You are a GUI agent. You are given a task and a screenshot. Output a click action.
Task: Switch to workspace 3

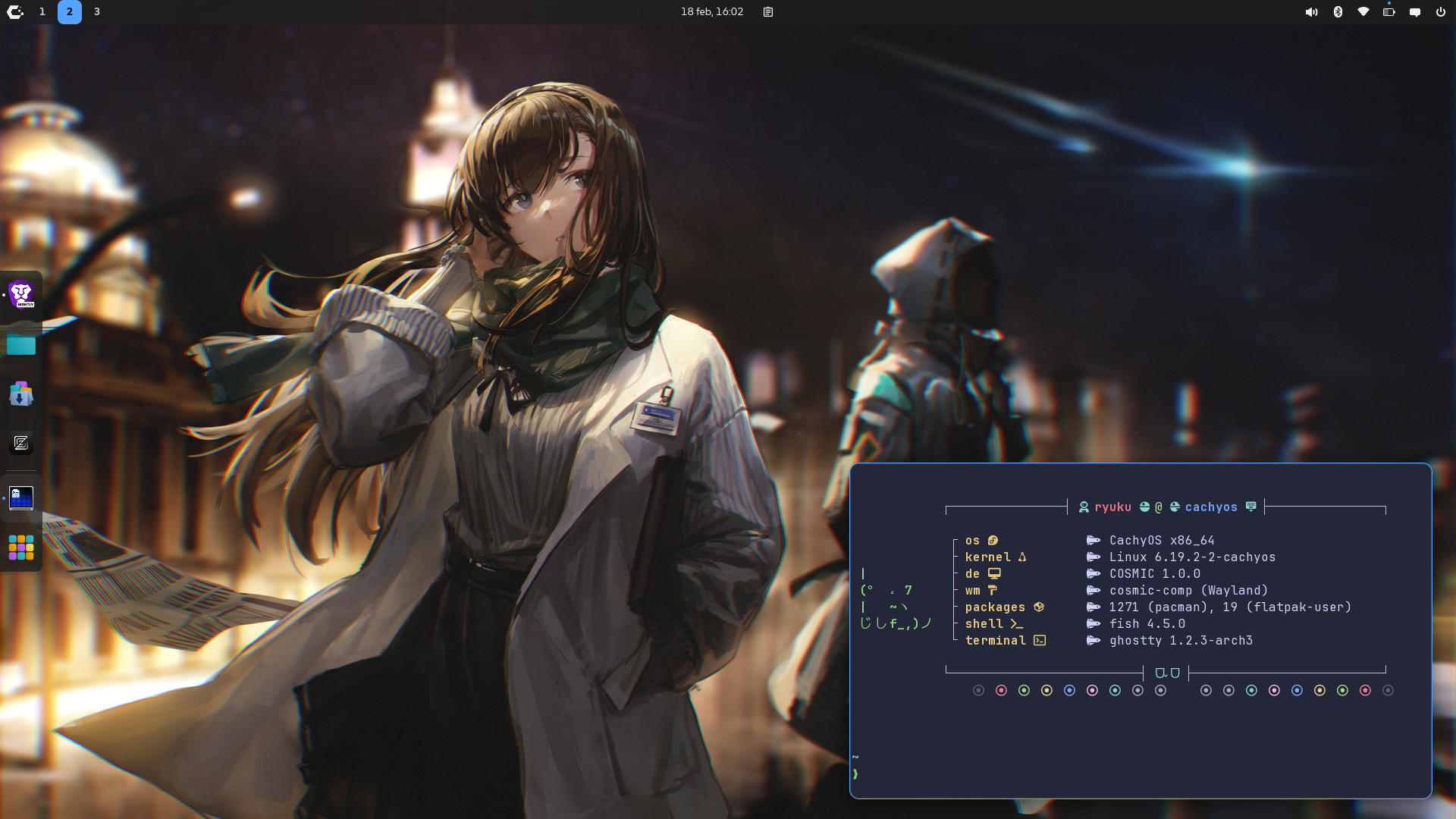[x=97, y=11]
